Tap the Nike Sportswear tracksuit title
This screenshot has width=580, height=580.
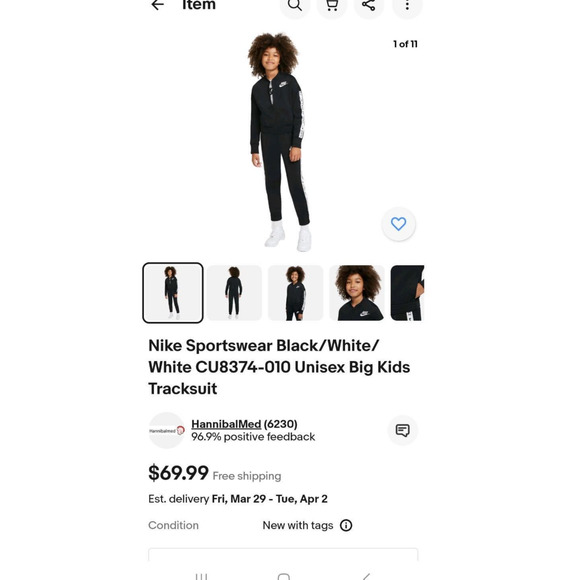pyautogui.click(x=279, y=367)
